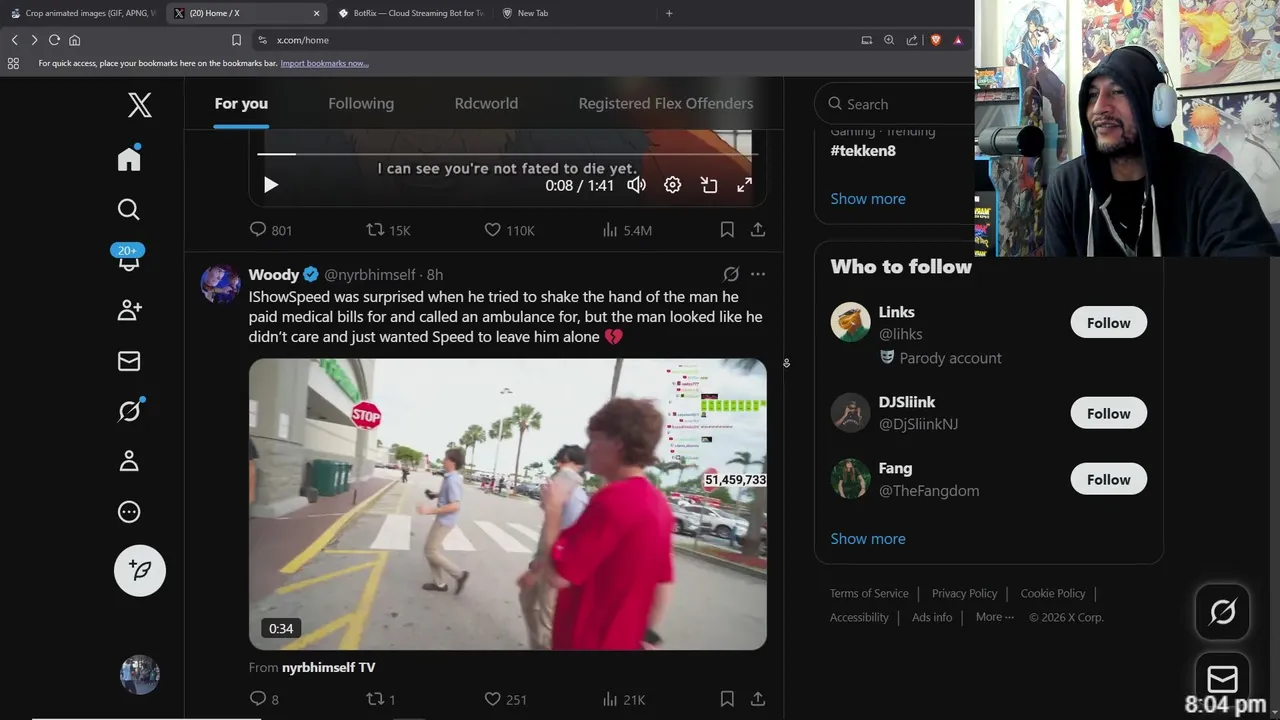Image resolution: width=1280 pixels, height=720 pixels.
Task: Open Privacy Policy link
Action: click(x=964, y=594)
